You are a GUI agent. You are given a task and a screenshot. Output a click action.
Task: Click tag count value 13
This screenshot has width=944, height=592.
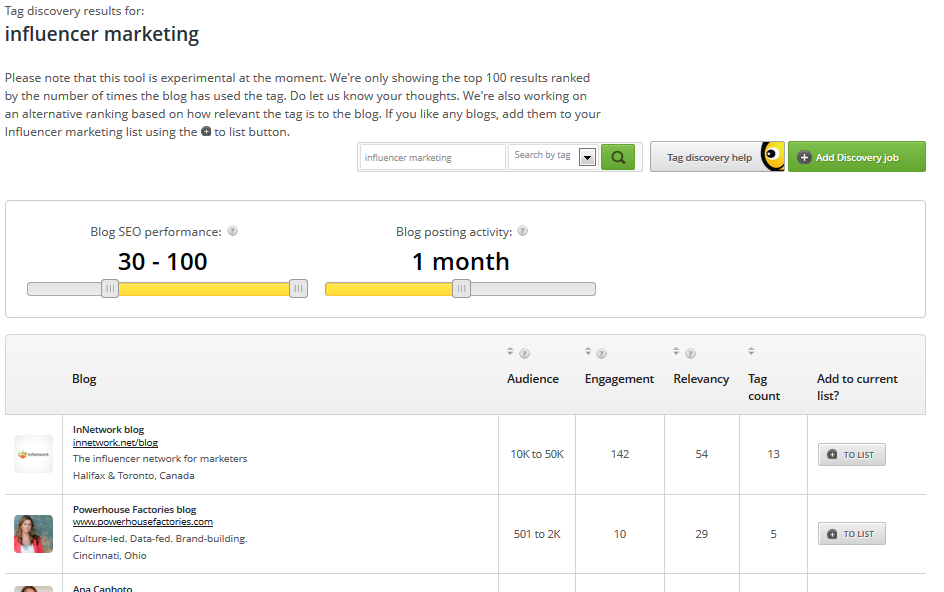pos(774,454)
